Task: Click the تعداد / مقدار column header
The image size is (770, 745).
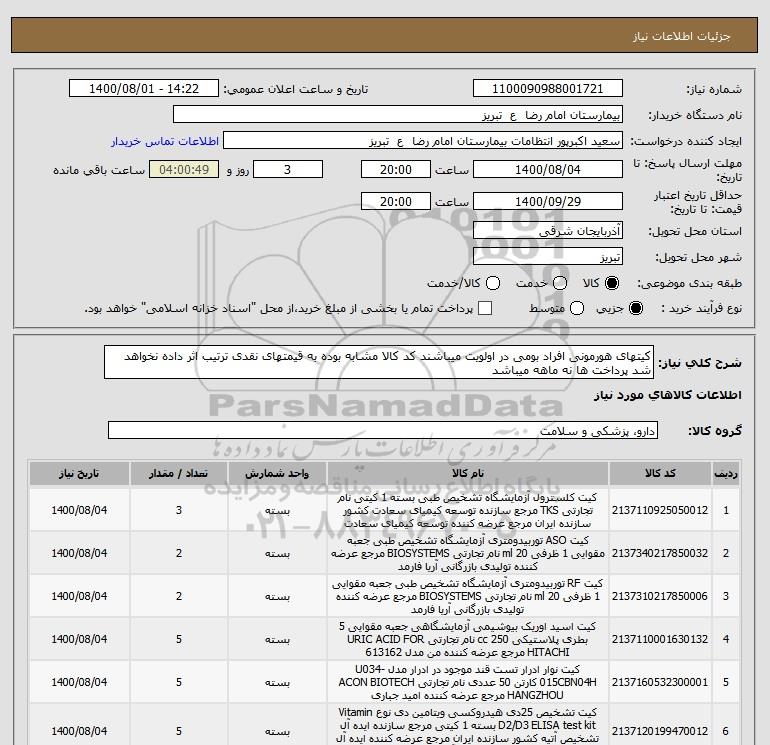Action: 179,474
